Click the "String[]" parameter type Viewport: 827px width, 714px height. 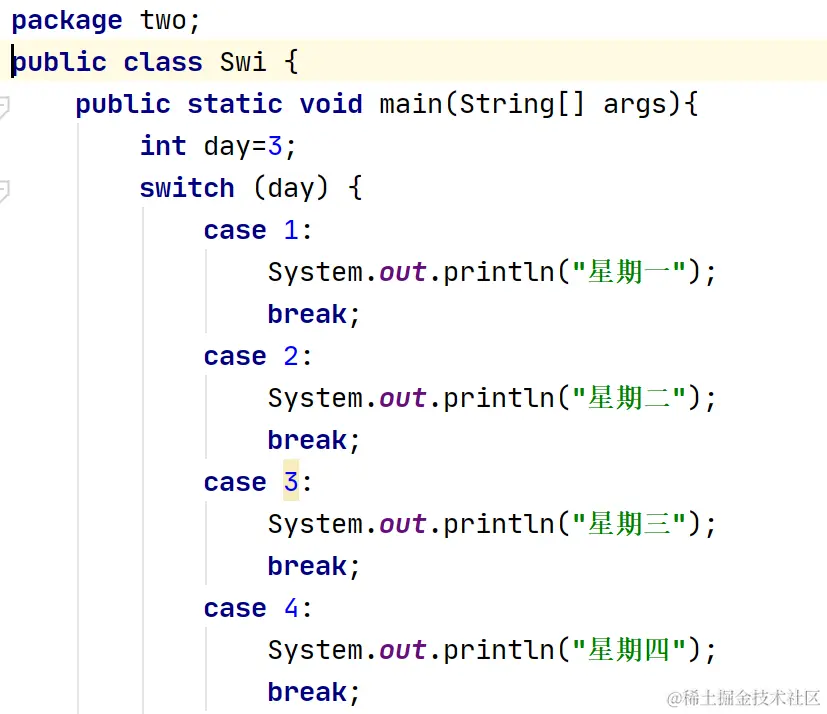[x=522, y=104]
